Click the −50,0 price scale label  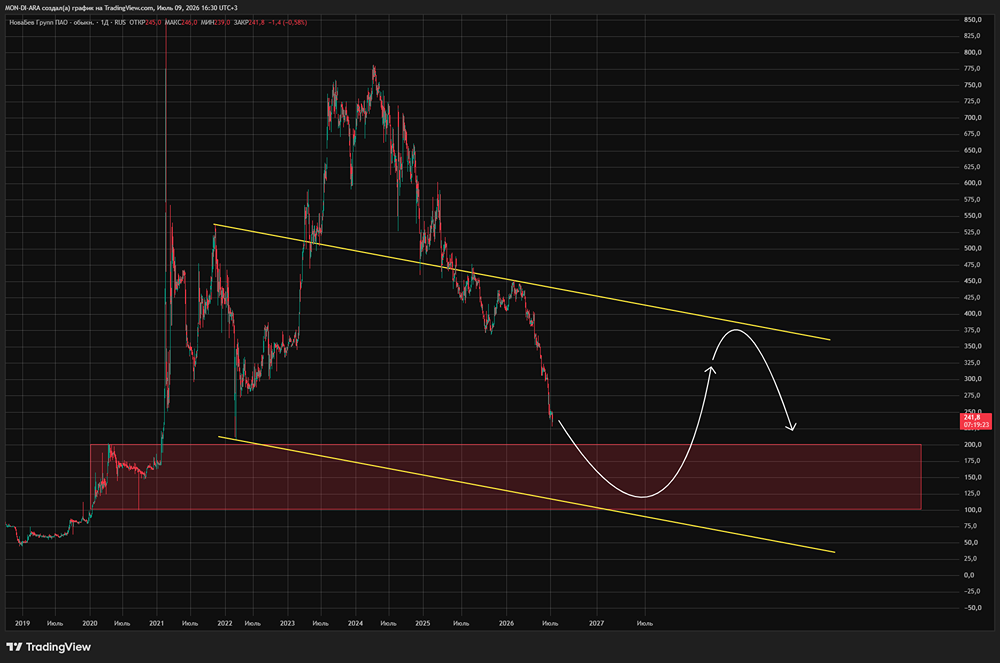[x=973, y=608]
